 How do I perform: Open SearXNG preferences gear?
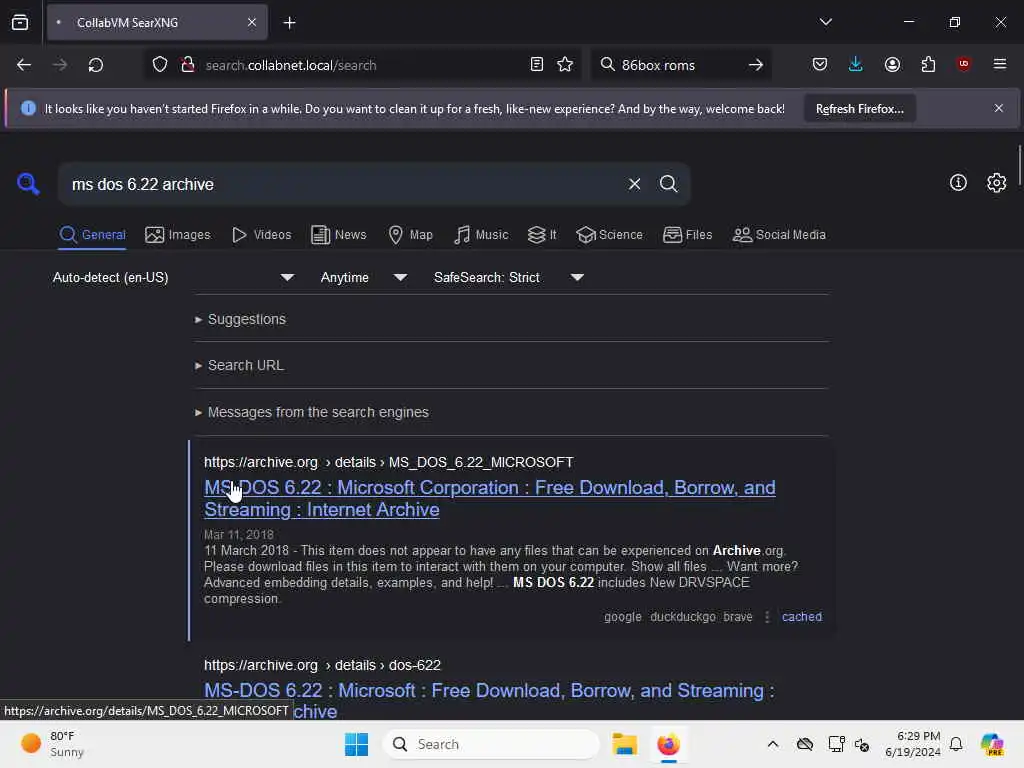pos(996,183)
